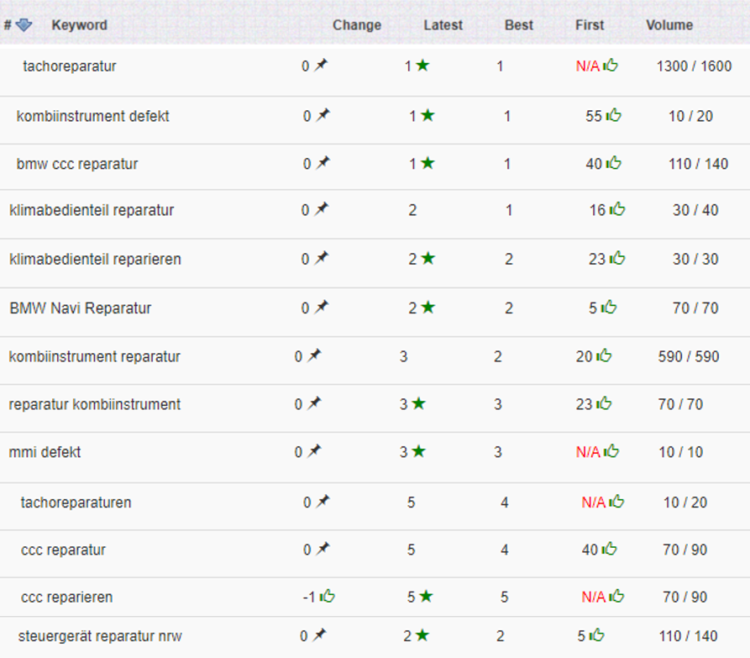Select the keyword bmw ccc reparatur
750x658 pixels.
pos(77,164)
